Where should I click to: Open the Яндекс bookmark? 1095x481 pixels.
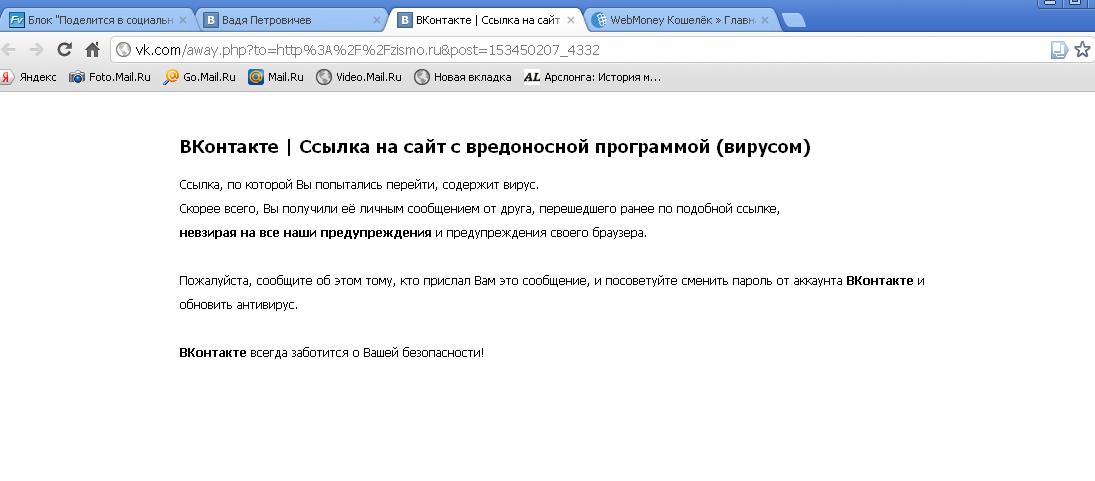(x=29, y=77)
